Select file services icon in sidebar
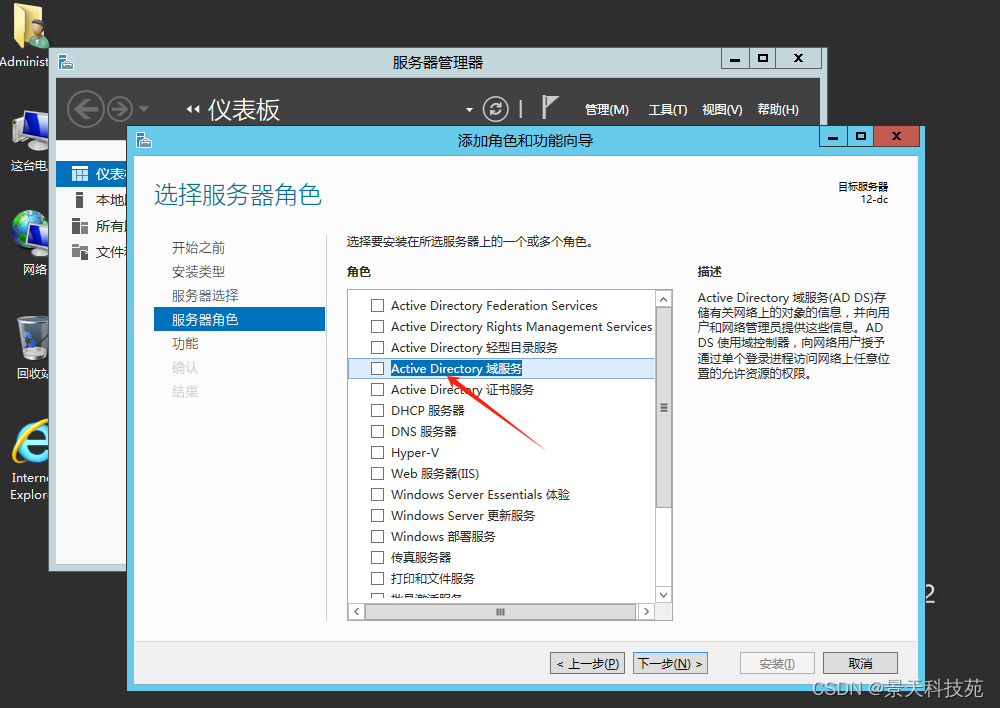The height and width of the screenshot is (708, 1000). [80, 251]
